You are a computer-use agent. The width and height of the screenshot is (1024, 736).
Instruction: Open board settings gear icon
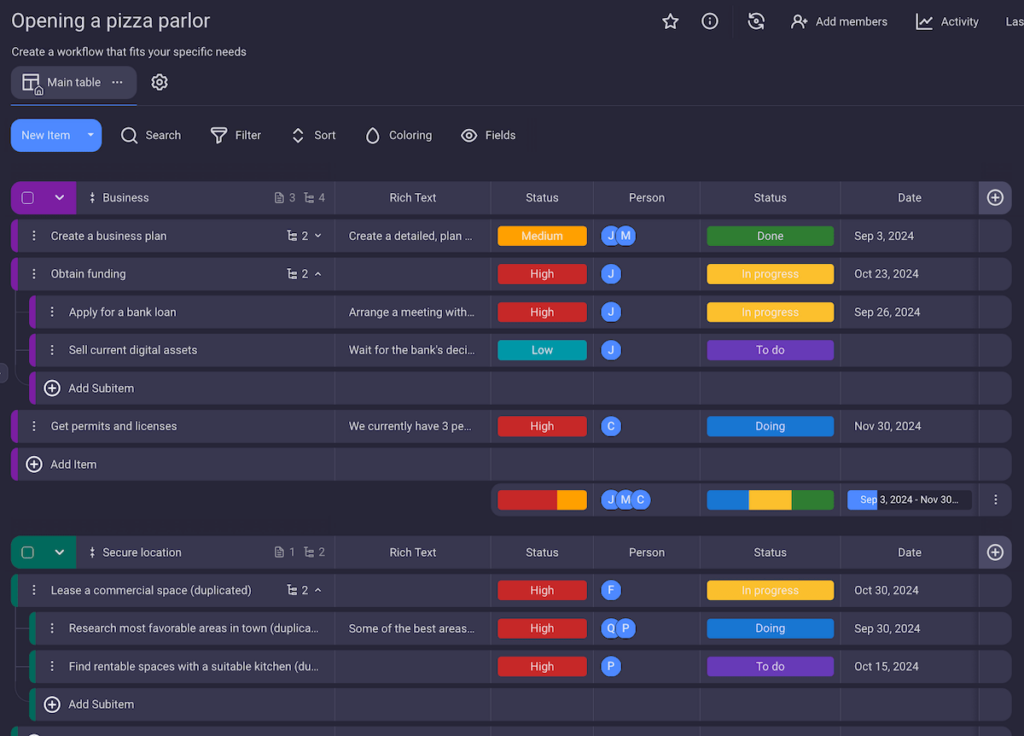[159, 82]
